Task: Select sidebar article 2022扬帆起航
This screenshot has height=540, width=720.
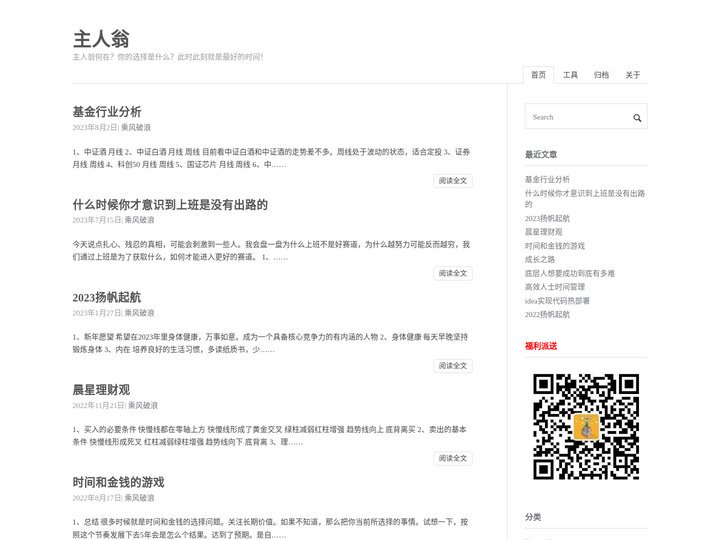Action: pyautogui.click(x=547, y=315)
